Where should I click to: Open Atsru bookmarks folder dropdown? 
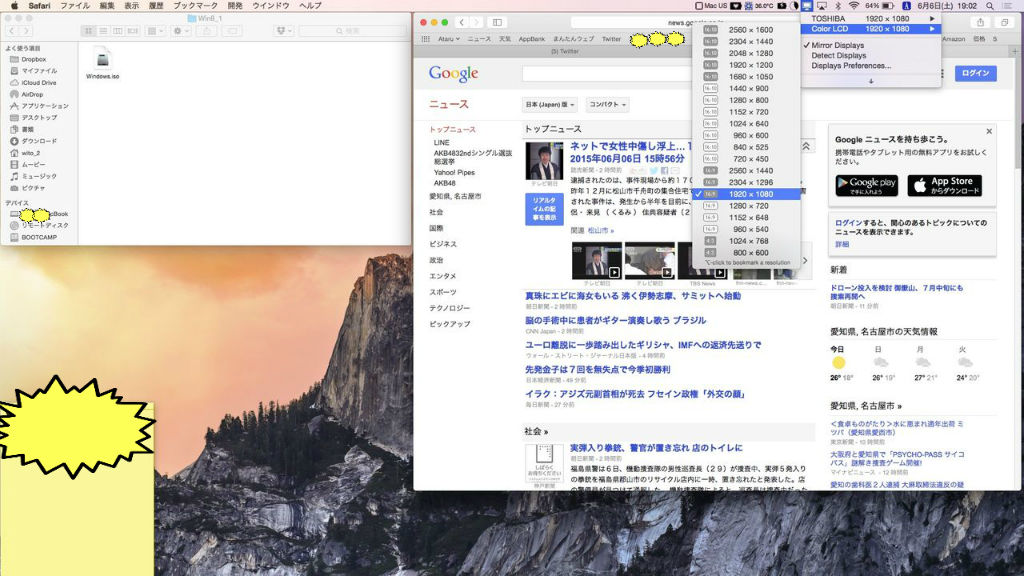(449, 39)
